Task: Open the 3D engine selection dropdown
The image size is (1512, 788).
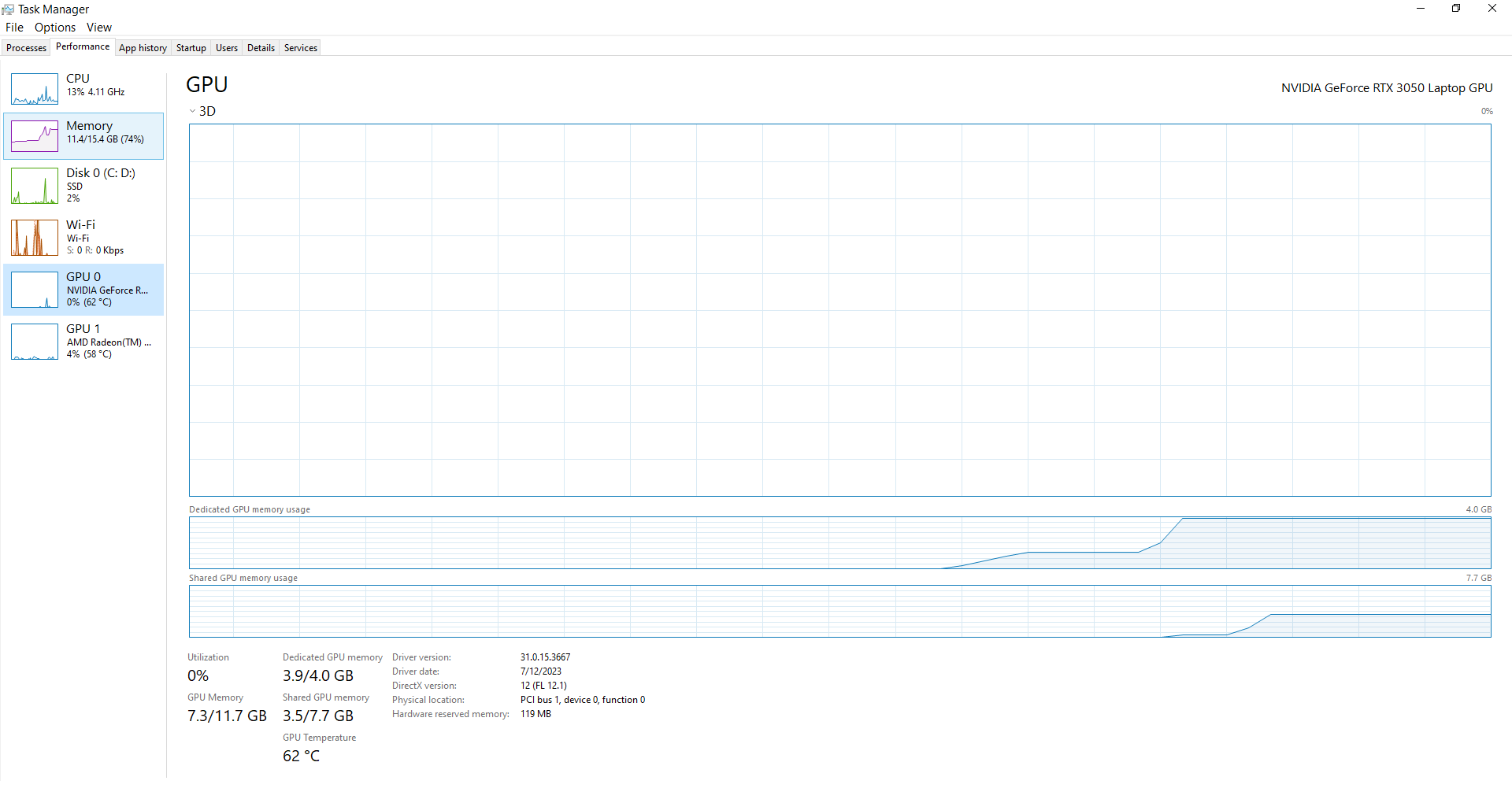Action: (206, 111)
